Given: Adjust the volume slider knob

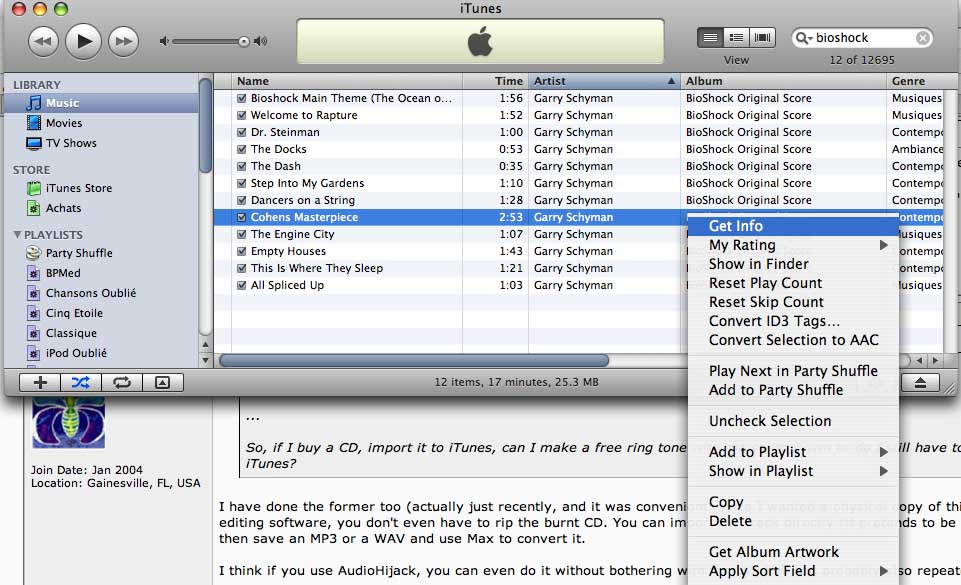Looking at the screenshot, I should (x=244, y=42).
